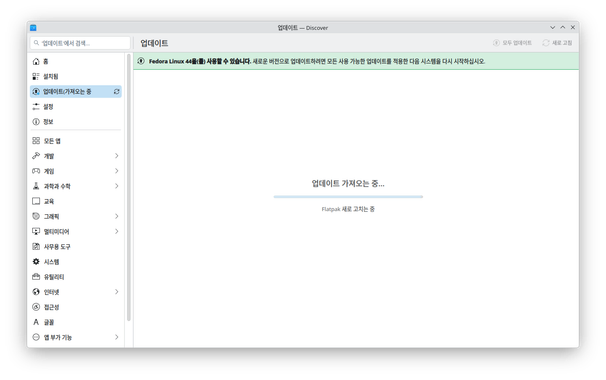This screenshot has width=606, height=380.
Task: Open the 유틸리티 utilities category
Action: click(x=76, y=277)
